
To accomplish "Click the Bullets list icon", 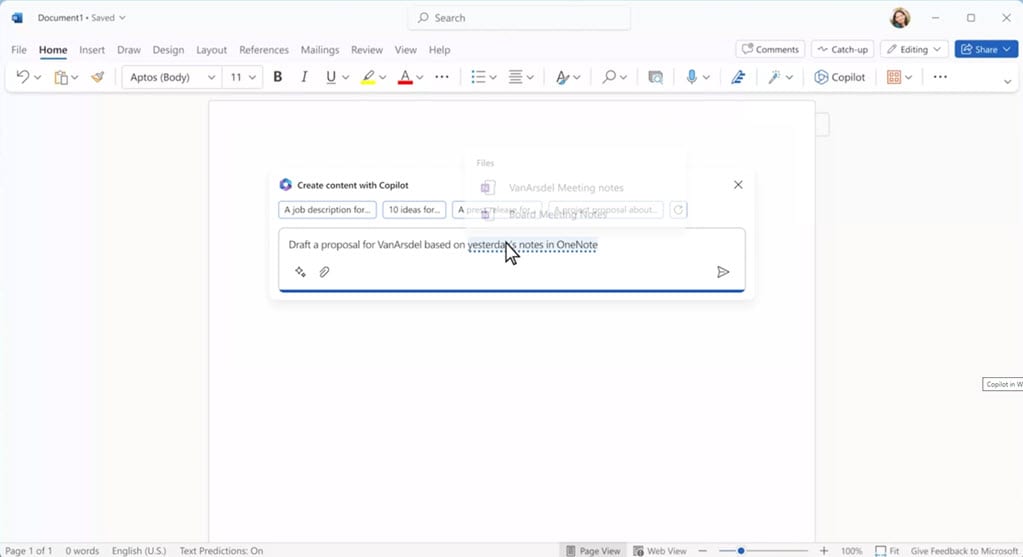I will 478,77.
